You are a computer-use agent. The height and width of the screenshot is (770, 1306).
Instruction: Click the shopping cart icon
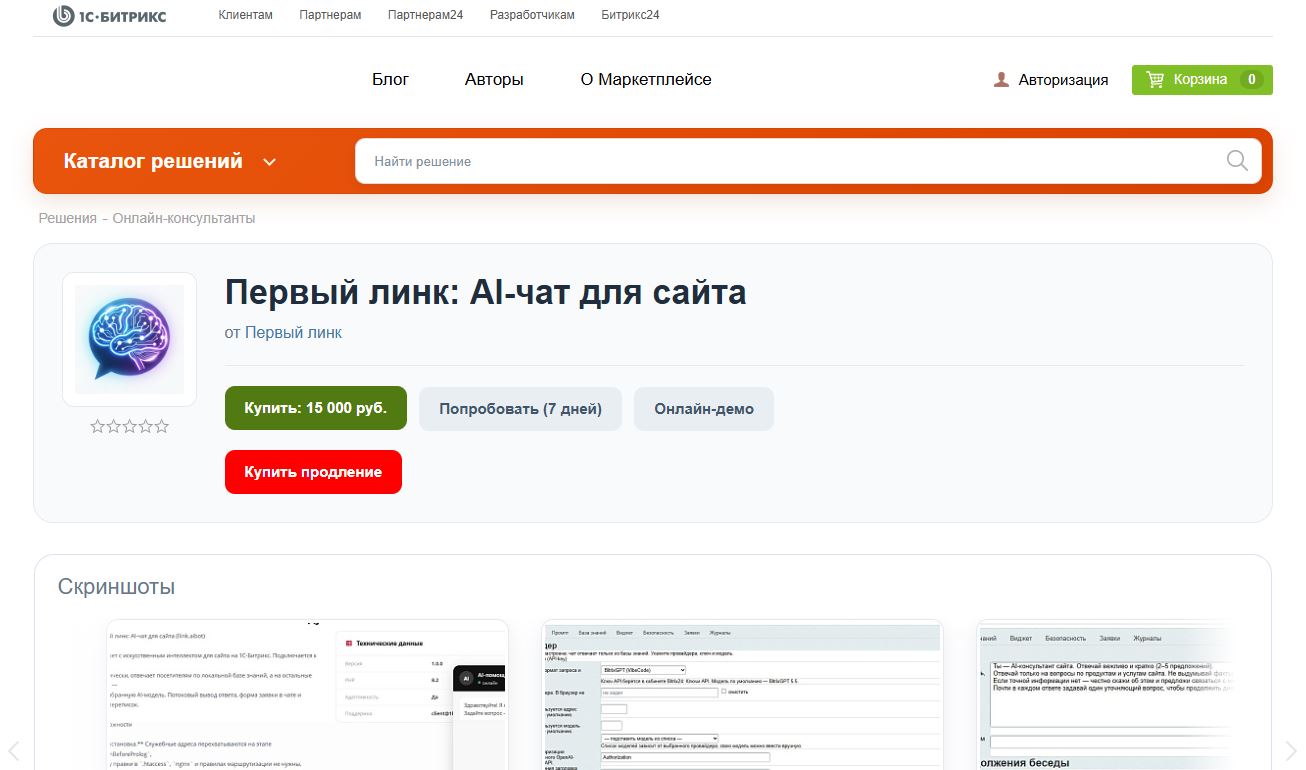[x=1155, y=80]
